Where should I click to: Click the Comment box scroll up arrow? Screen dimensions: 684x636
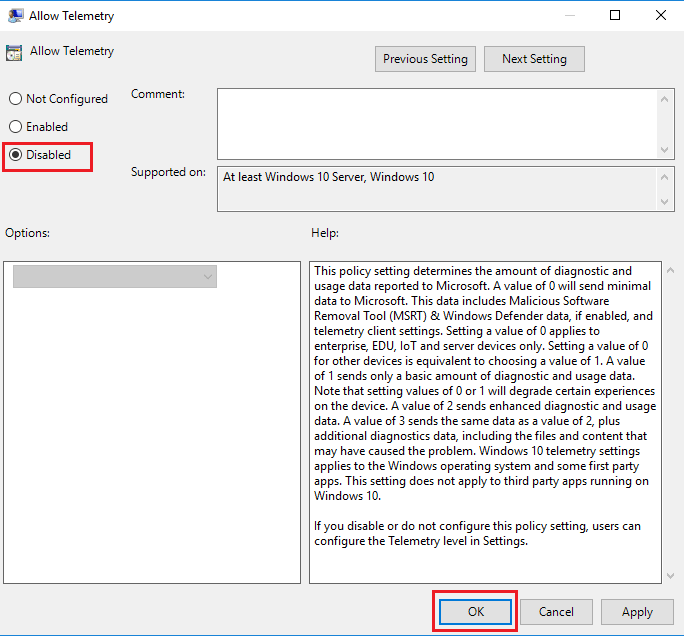coord(666,98)
